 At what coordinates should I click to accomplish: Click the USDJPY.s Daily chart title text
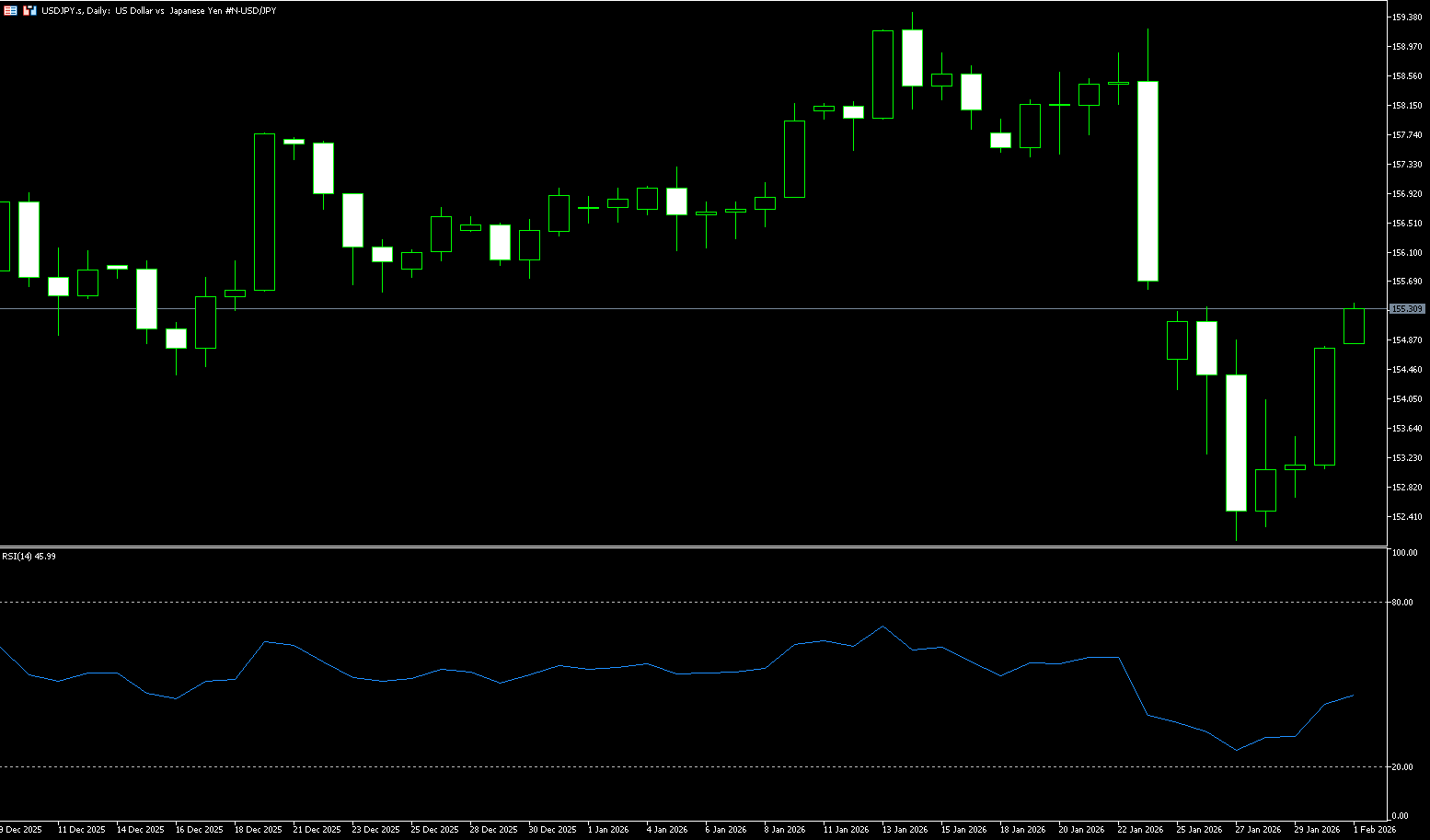point(158,11)
